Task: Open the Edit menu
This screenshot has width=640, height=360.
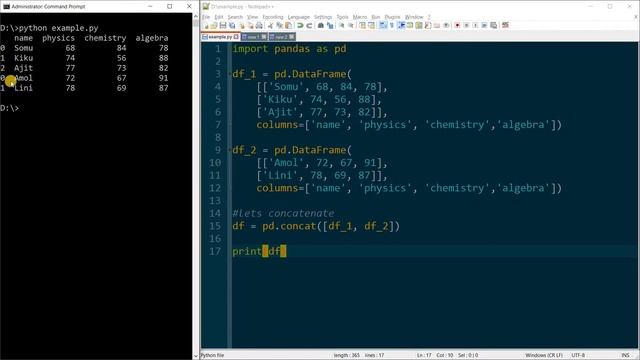Action: (219, 17)
